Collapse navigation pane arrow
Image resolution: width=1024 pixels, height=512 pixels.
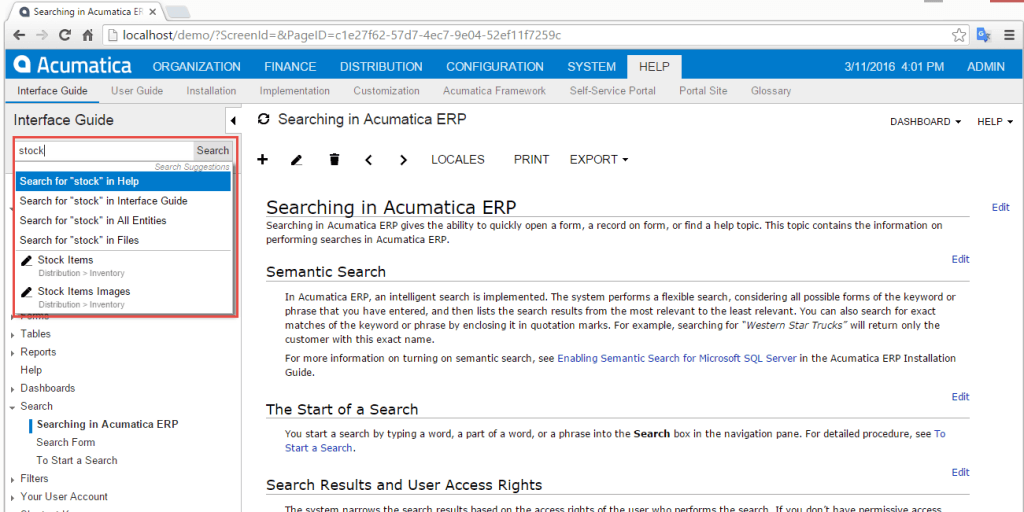tap(233, 120)
